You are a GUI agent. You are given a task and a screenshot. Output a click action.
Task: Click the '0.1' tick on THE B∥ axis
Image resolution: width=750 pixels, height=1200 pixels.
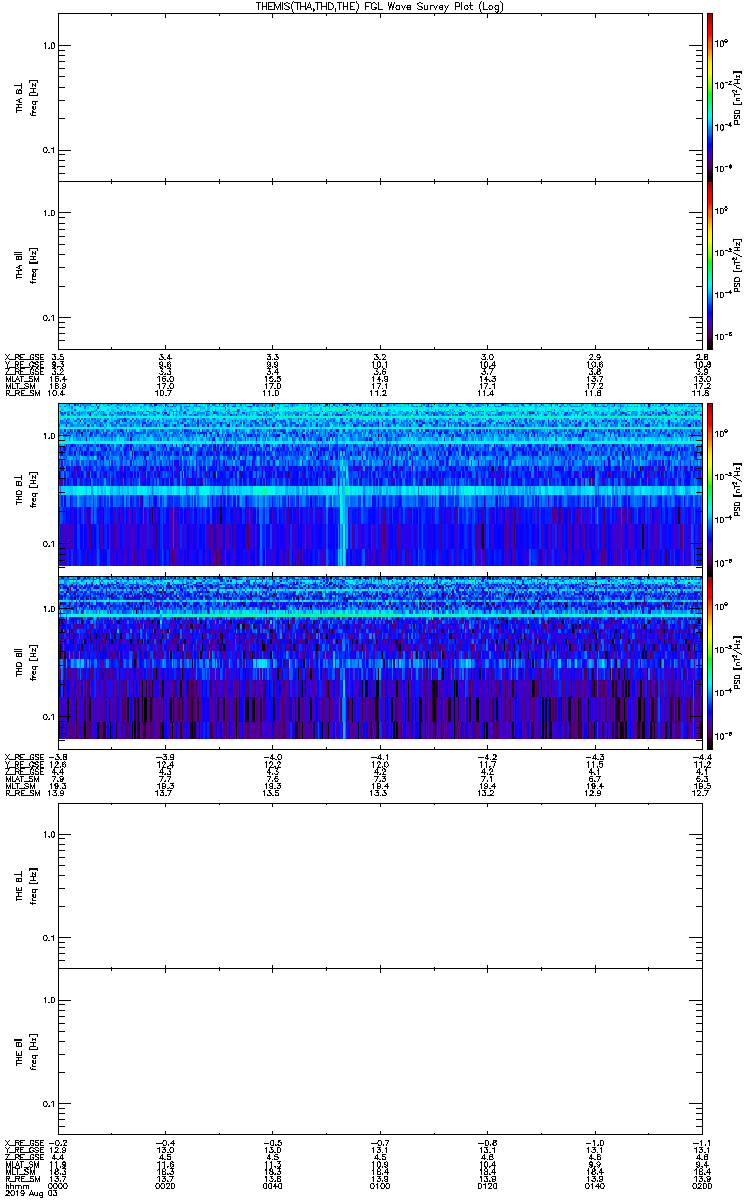coord(50,1103)
